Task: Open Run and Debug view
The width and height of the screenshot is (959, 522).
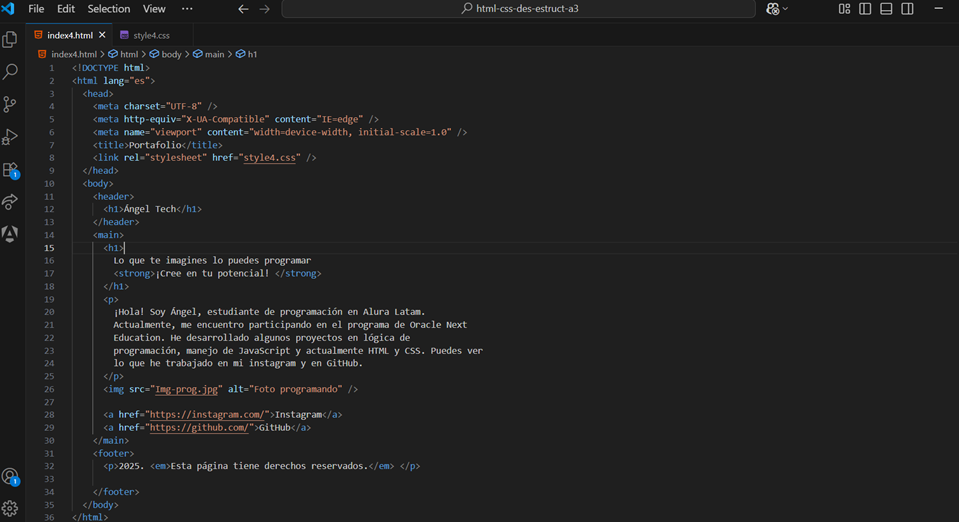Action: tap(10, 136)
